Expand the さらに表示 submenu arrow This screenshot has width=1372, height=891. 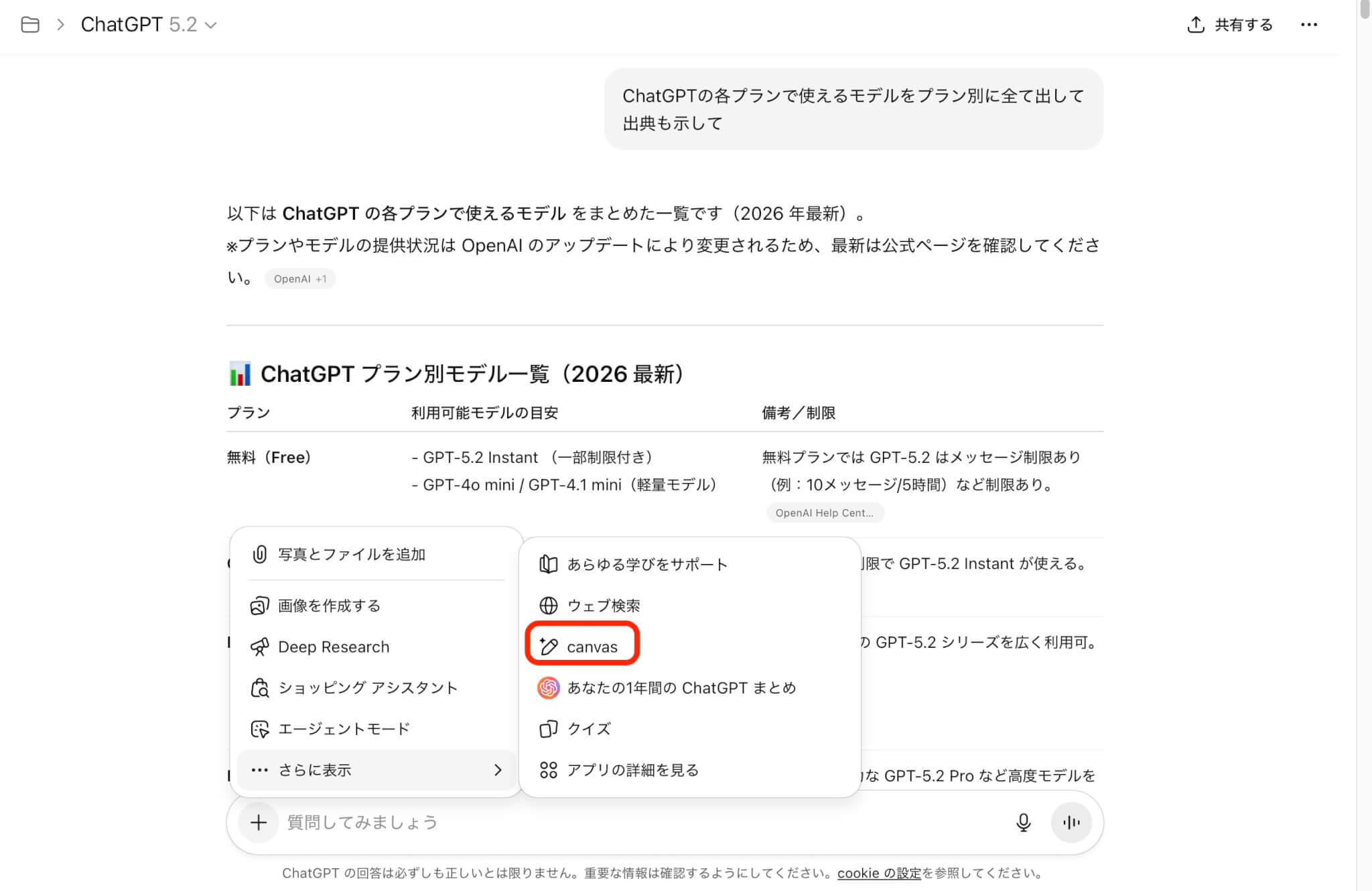497,770
